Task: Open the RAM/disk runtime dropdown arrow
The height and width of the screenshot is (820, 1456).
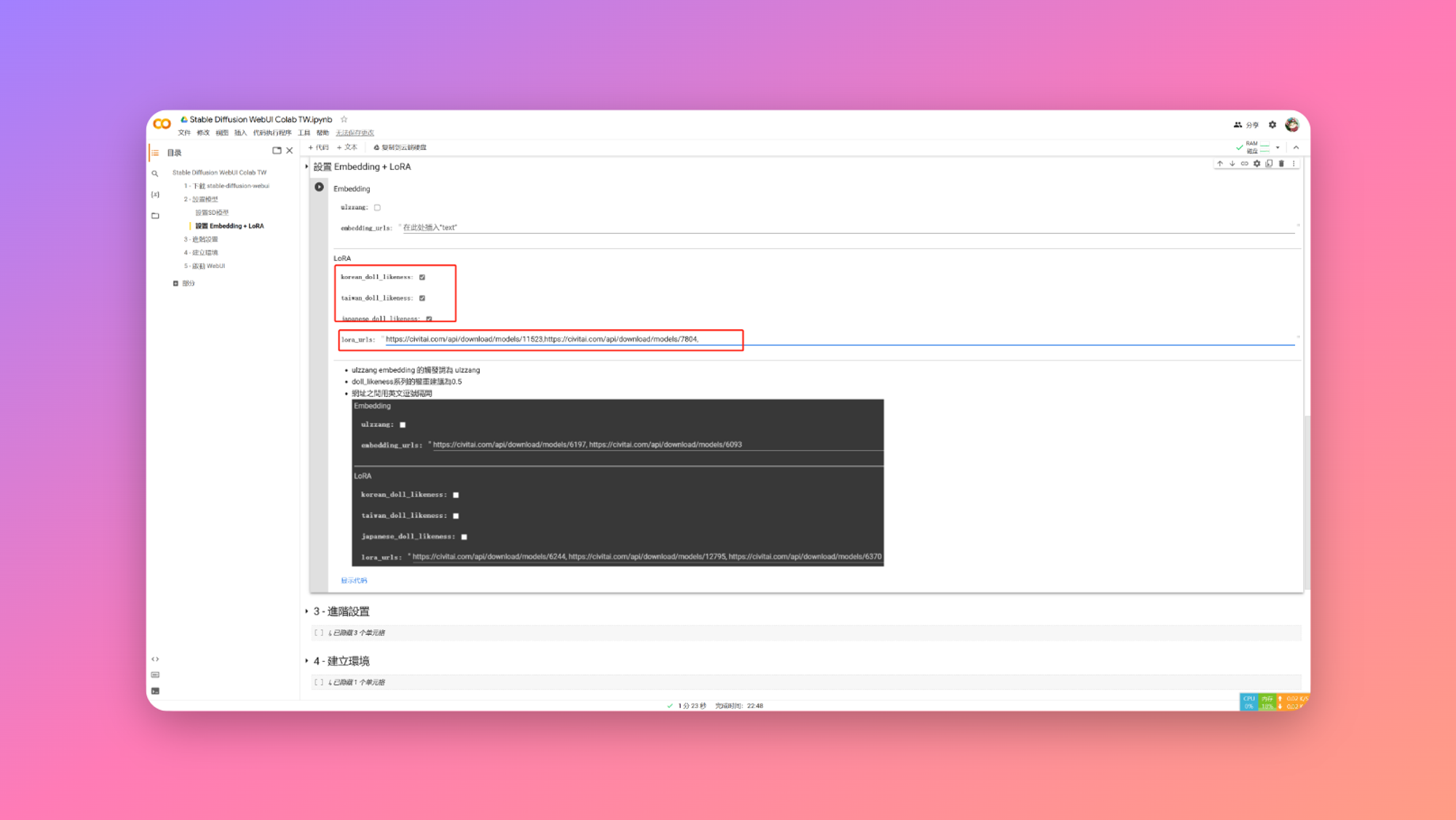Action: pos(1278,148)
